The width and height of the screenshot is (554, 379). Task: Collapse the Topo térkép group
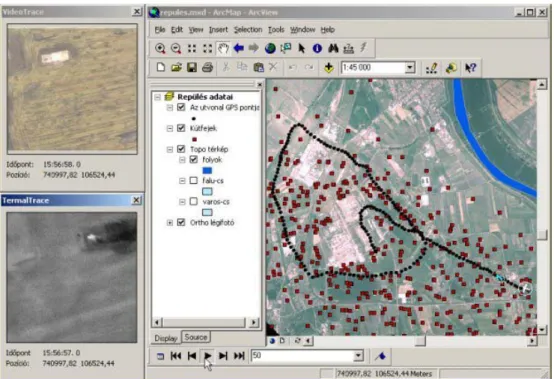coord(170,149)
